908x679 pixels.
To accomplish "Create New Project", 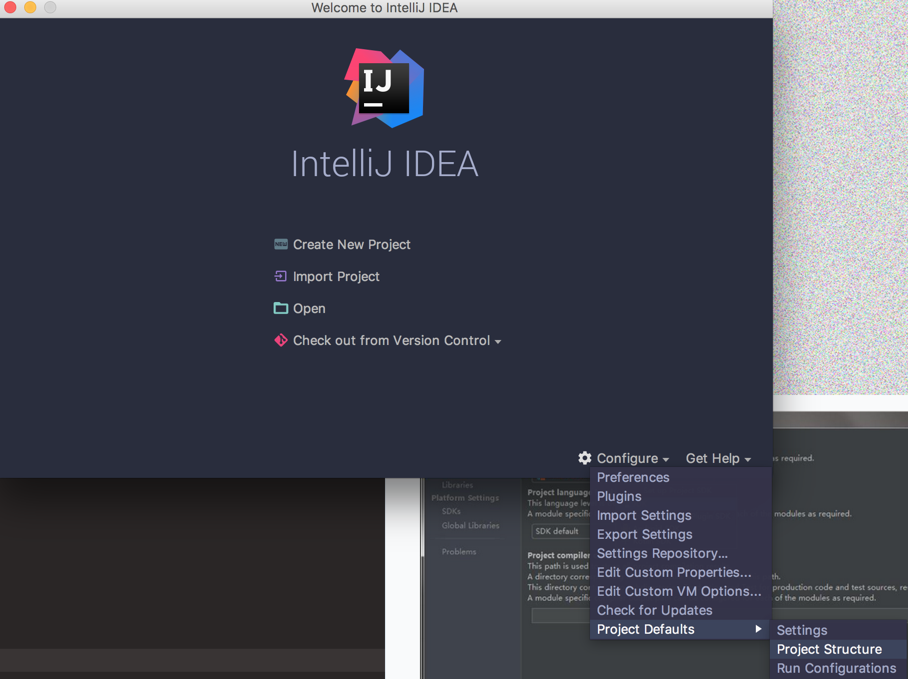I will [352, 244].
